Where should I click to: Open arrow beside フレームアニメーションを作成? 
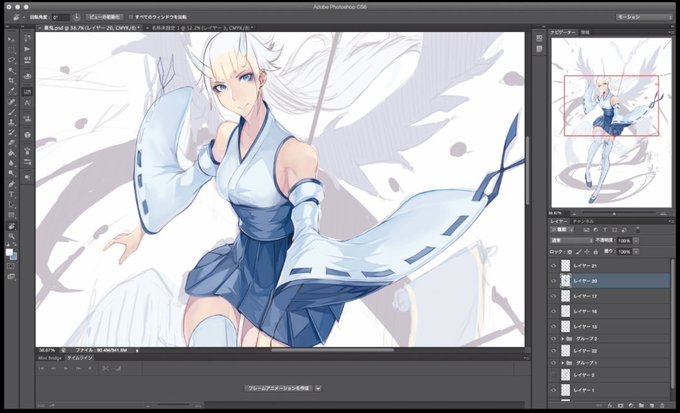tap(318, 388)
